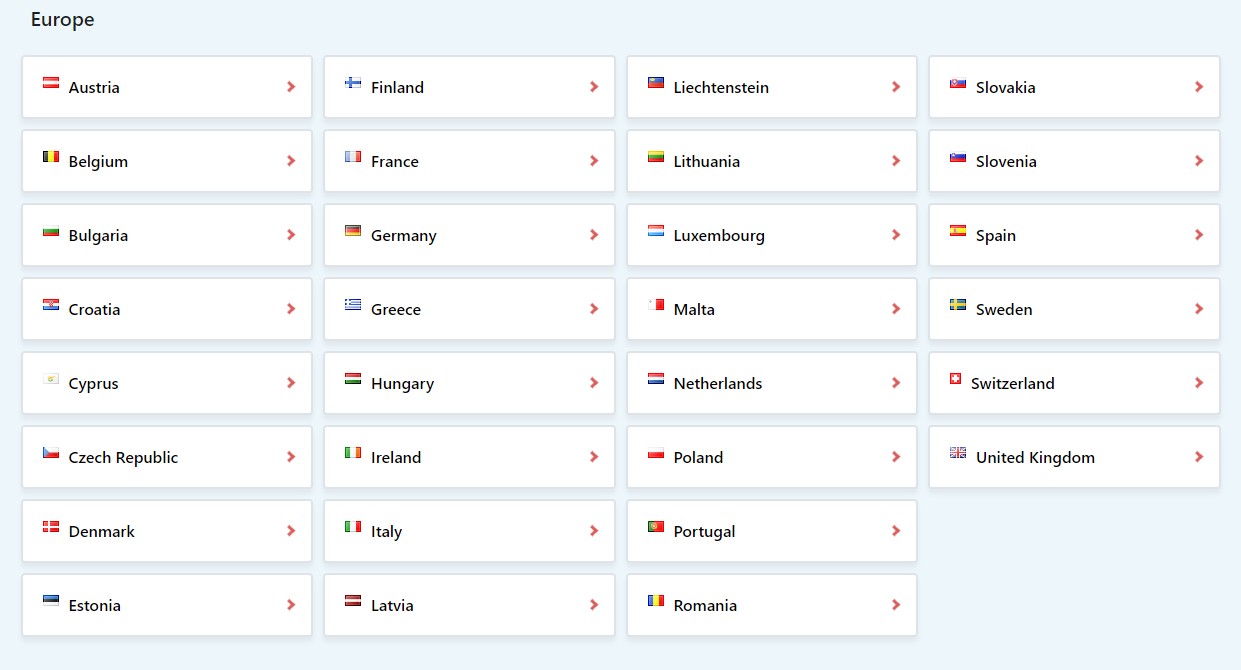Open the Belgium country entry
Image resolution: width=1241 pixels, height=670 pixels.
click(167, 161)
